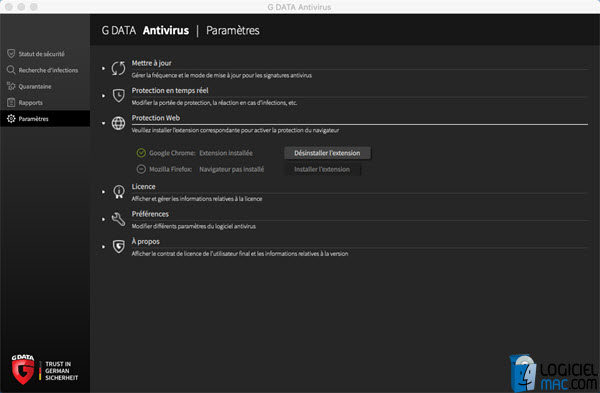The height and width of the screenshot is (393, 600).
Task: Click the Licence heading
Action: tap(143, 186)
